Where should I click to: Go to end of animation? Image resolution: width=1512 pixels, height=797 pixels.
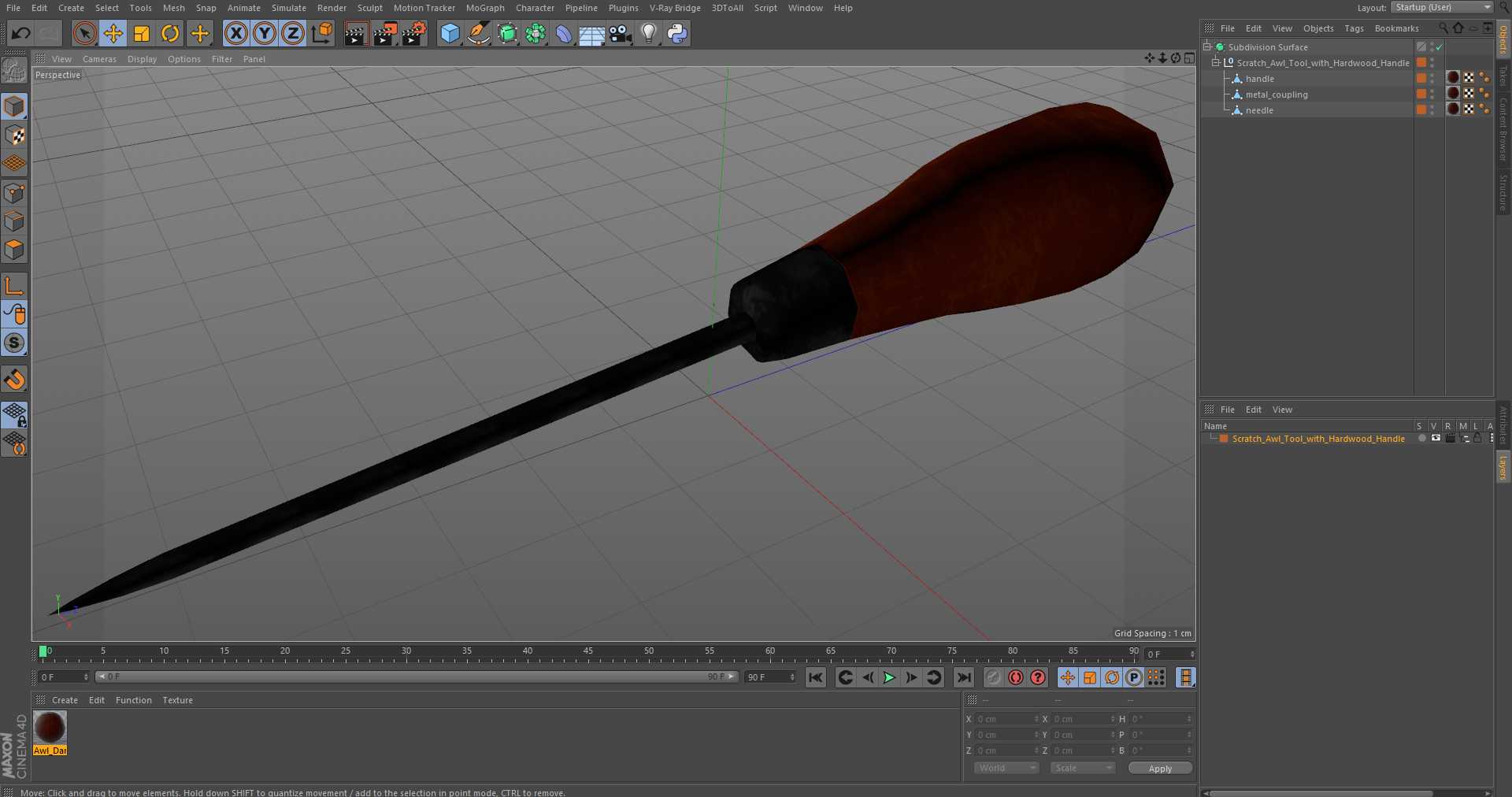pos(964,677)
